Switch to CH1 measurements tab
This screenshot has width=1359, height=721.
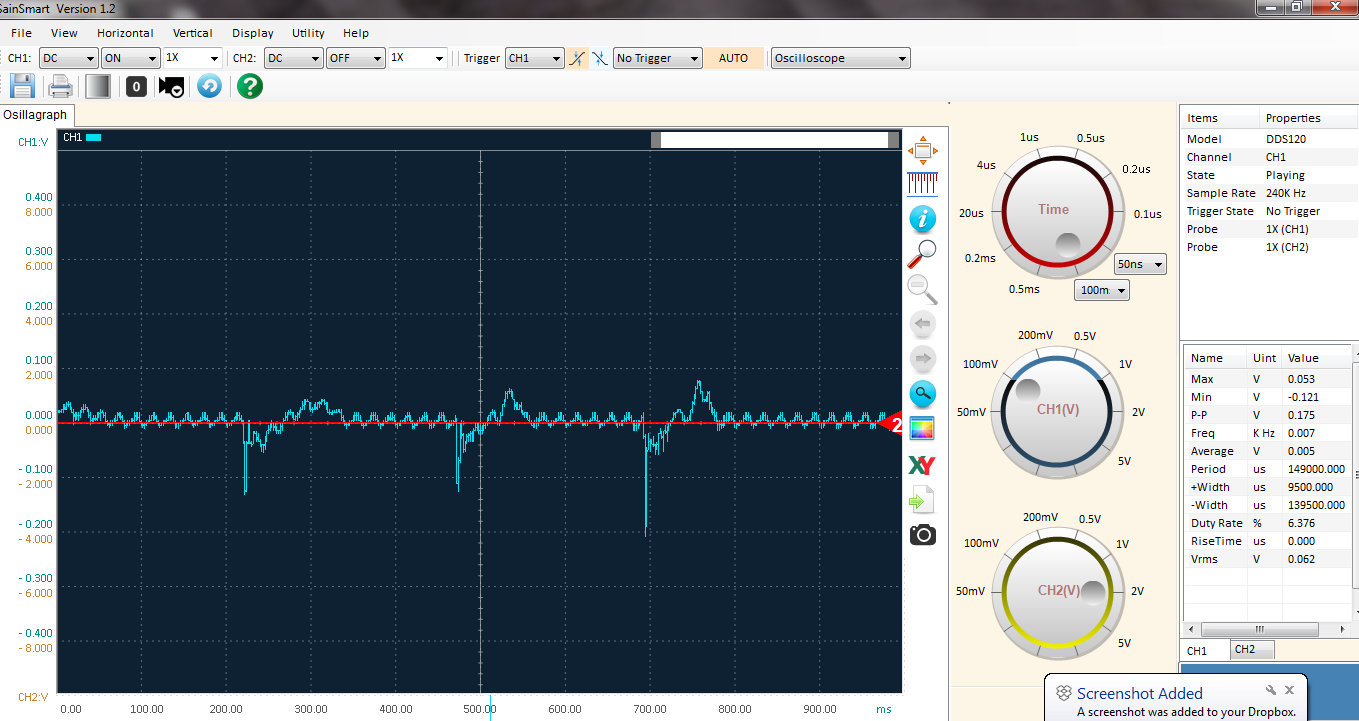(1205, 650)
